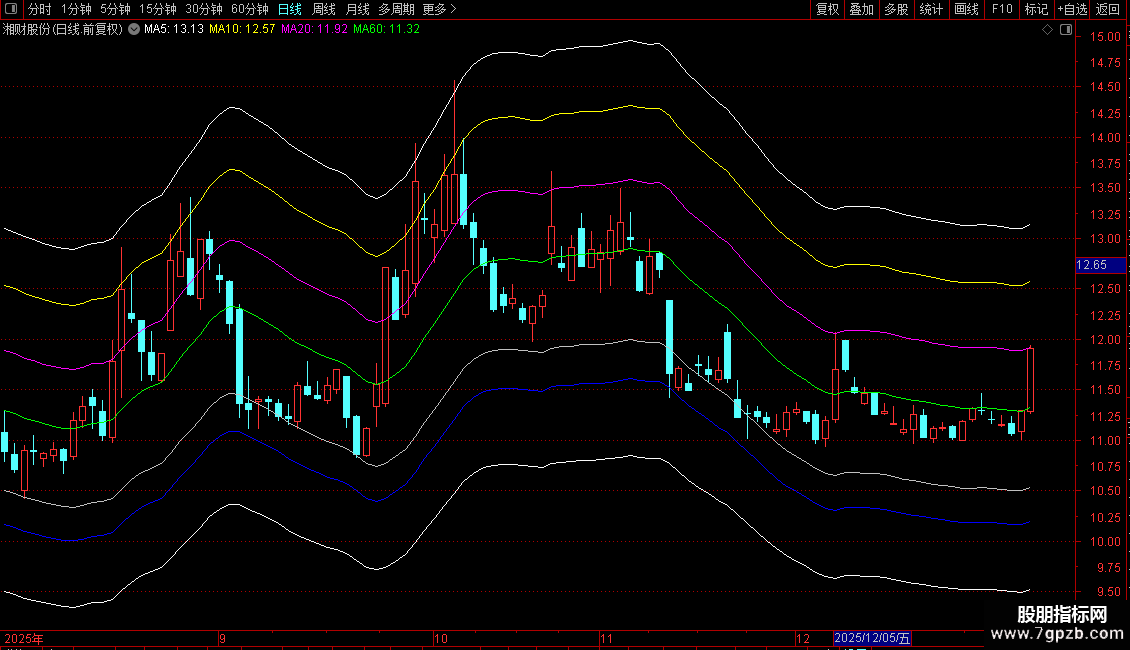Click the 标记 mark button
1130x650 pixels.
click(x=1036, y=9)
